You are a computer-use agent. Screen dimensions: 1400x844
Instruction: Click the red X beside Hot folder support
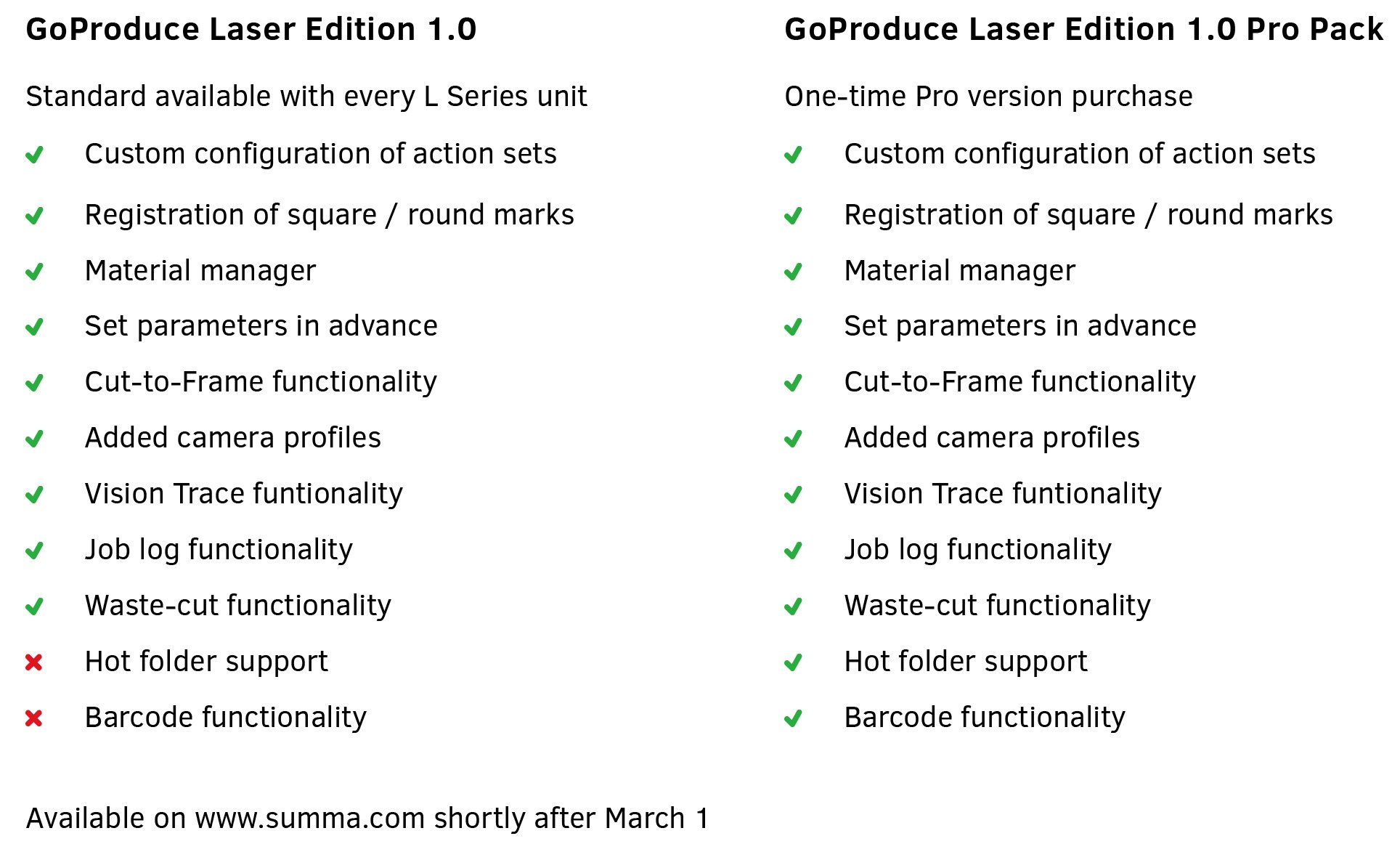34,662
